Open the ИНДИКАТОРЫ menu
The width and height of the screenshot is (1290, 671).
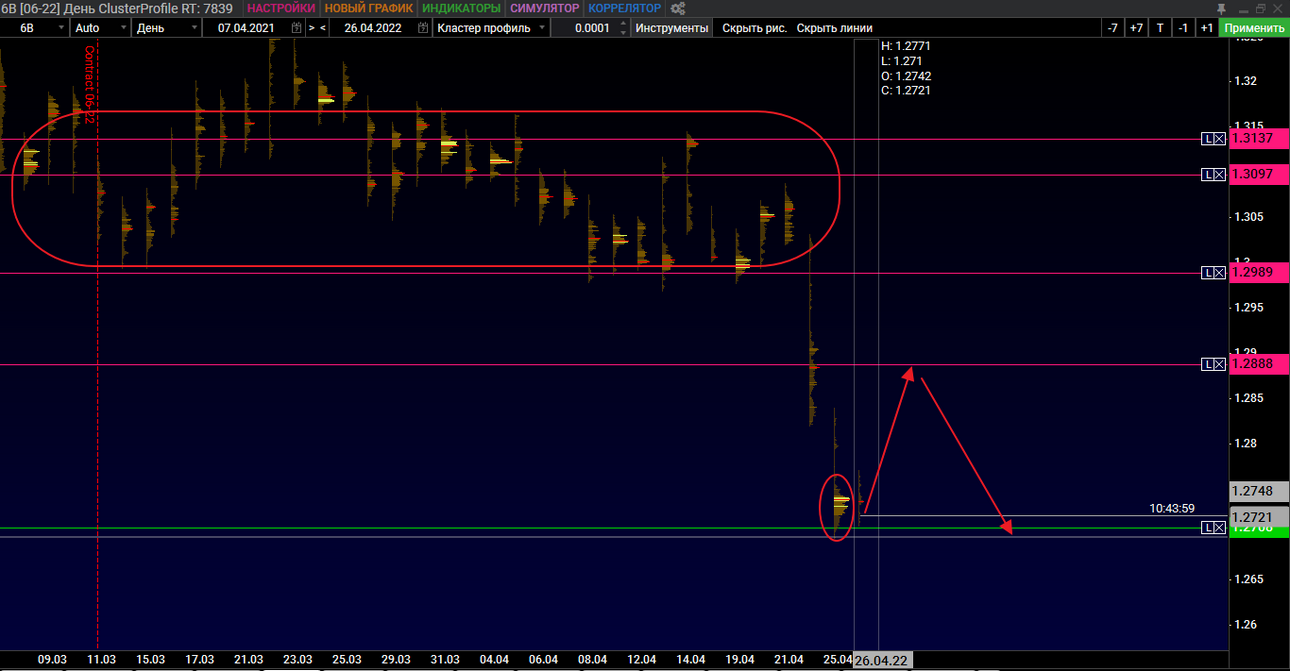461,8
